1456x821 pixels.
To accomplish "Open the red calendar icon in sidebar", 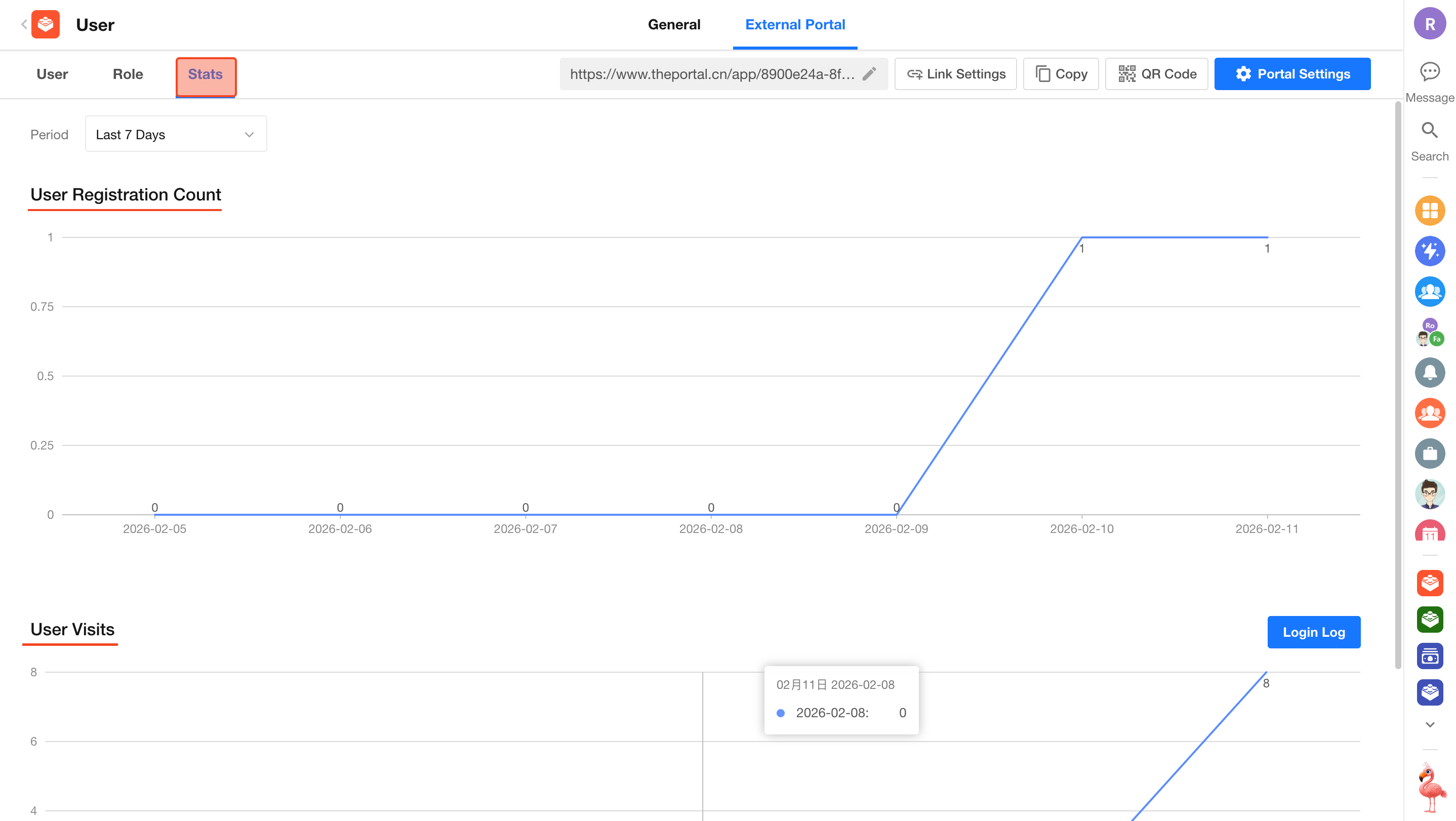I will (1430, 532).
